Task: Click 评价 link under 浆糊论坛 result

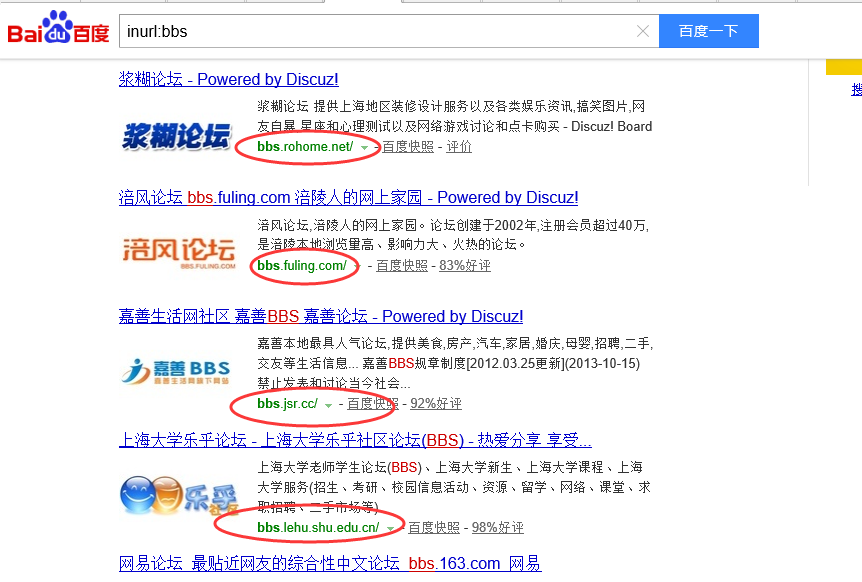Action: [459, 147]
